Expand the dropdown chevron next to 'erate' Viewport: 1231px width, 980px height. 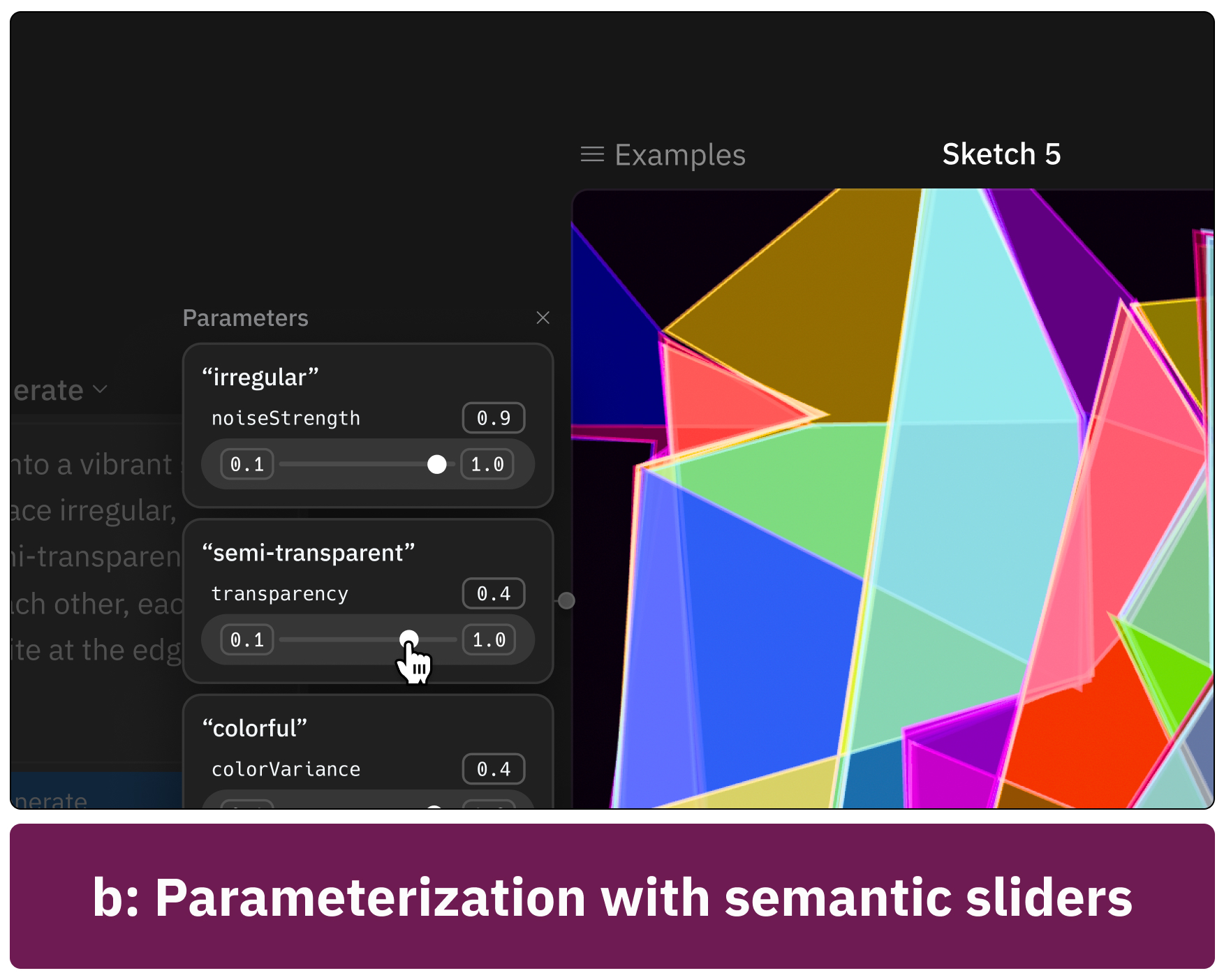click(x=100, y=389)
